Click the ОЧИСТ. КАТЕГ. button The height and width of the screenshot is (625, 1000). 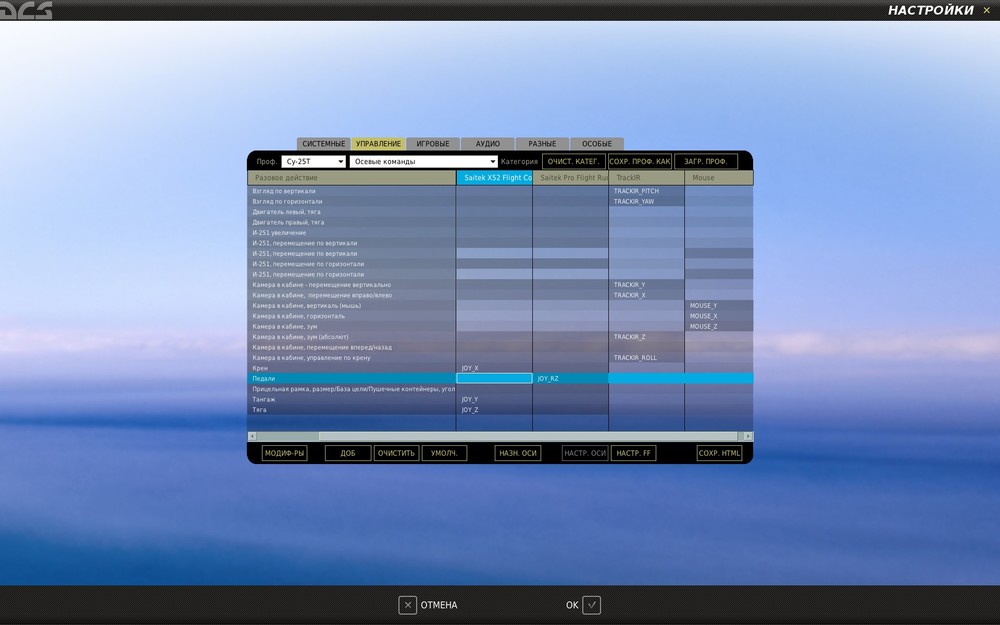573,161
